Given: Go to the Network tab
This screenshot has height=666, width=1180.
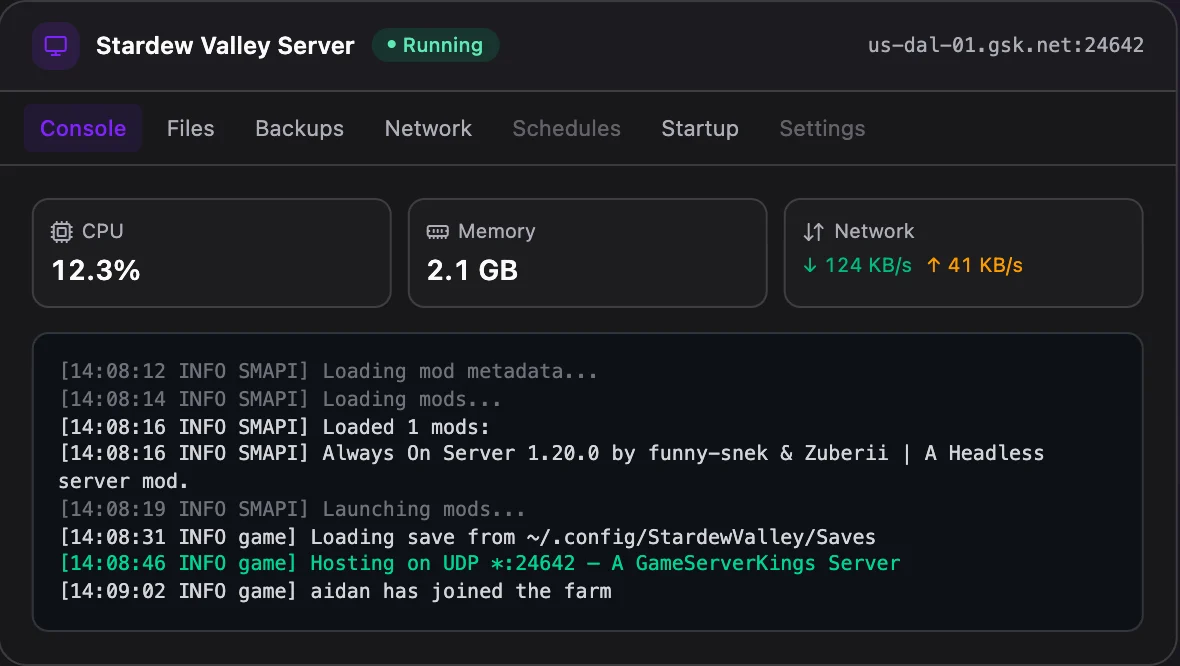Looking at the screenshot, I should 428,129.
